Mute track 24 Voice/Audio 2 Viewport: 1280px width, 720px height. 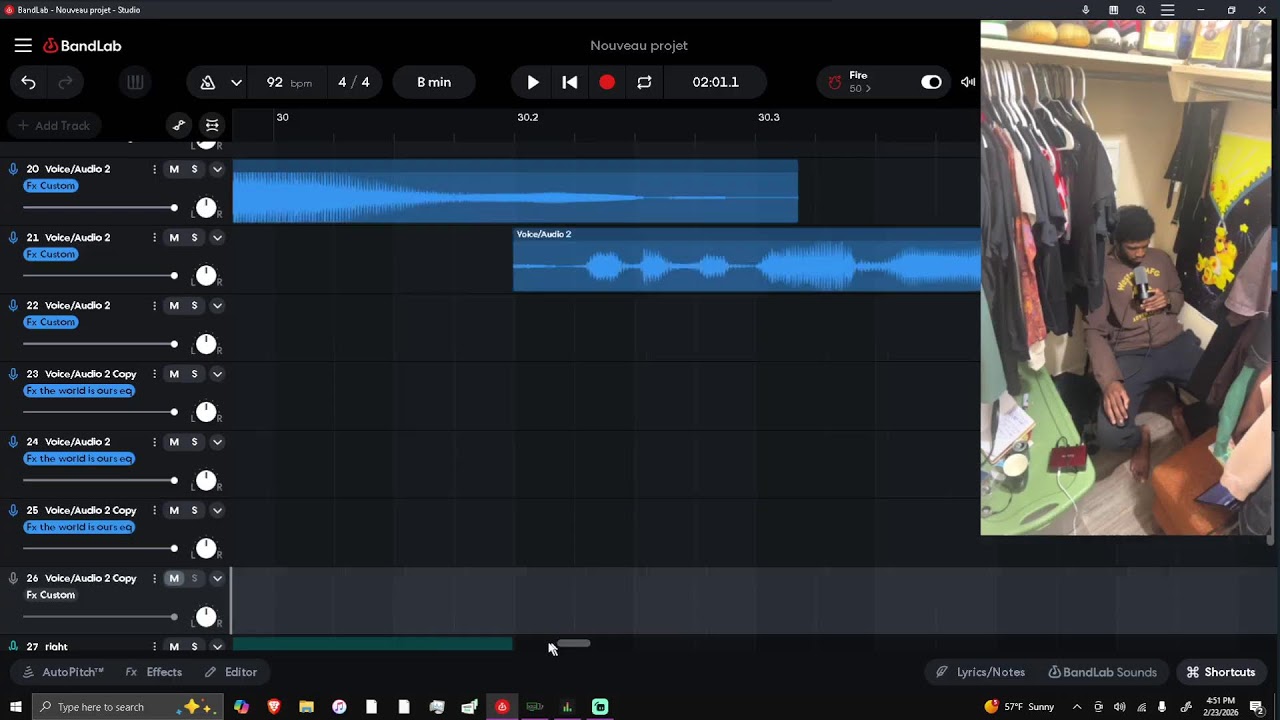[174, 442]
